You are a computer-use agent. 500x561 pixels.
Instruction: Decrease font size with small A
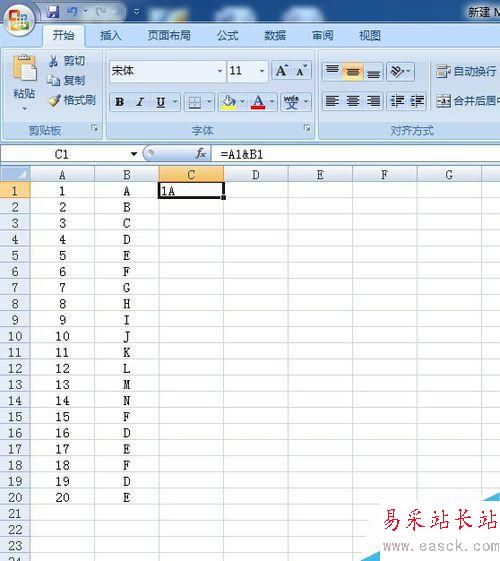point(301,71)
